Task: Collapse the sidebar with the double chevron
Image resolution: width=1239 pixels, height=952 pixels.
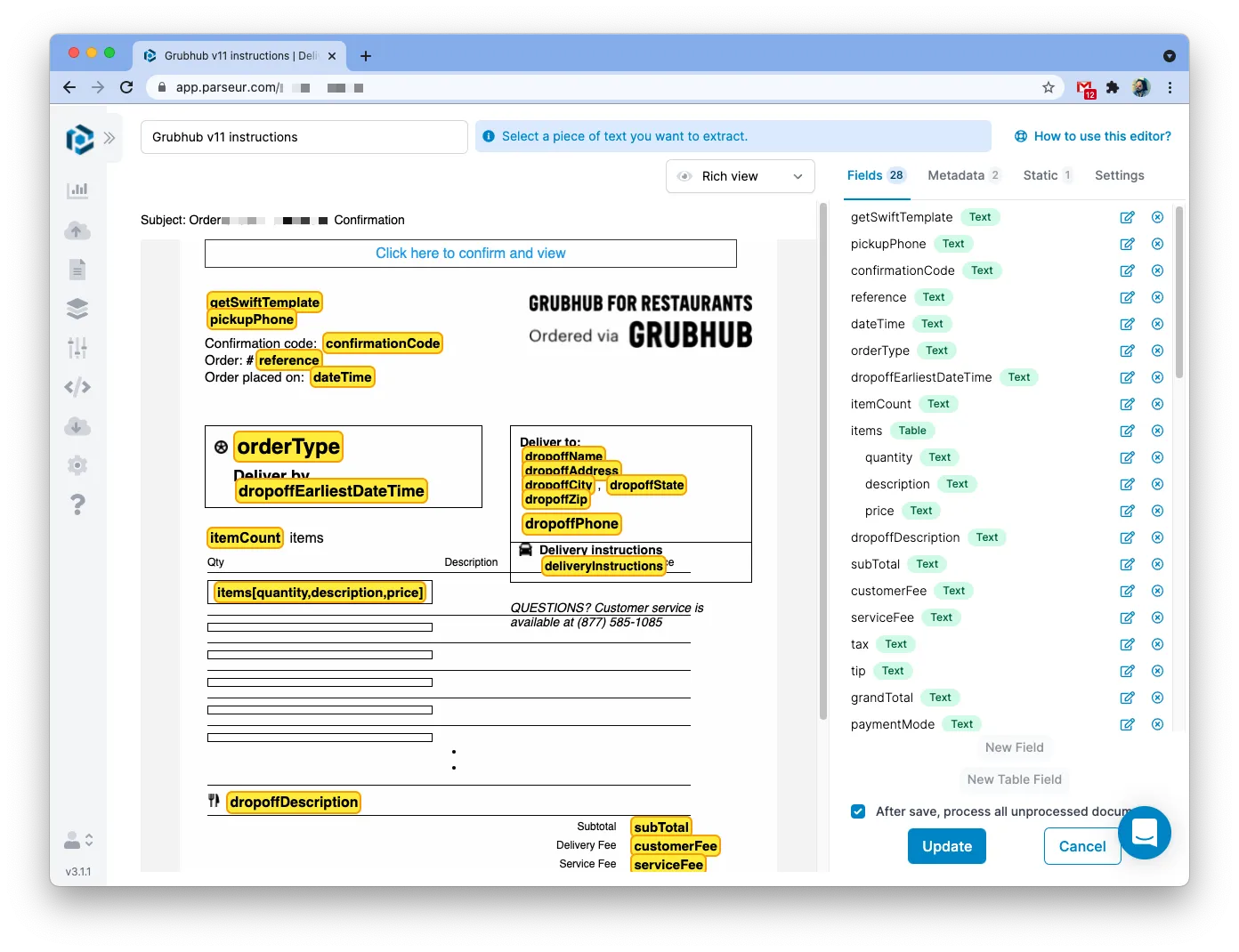Action: 109,138
